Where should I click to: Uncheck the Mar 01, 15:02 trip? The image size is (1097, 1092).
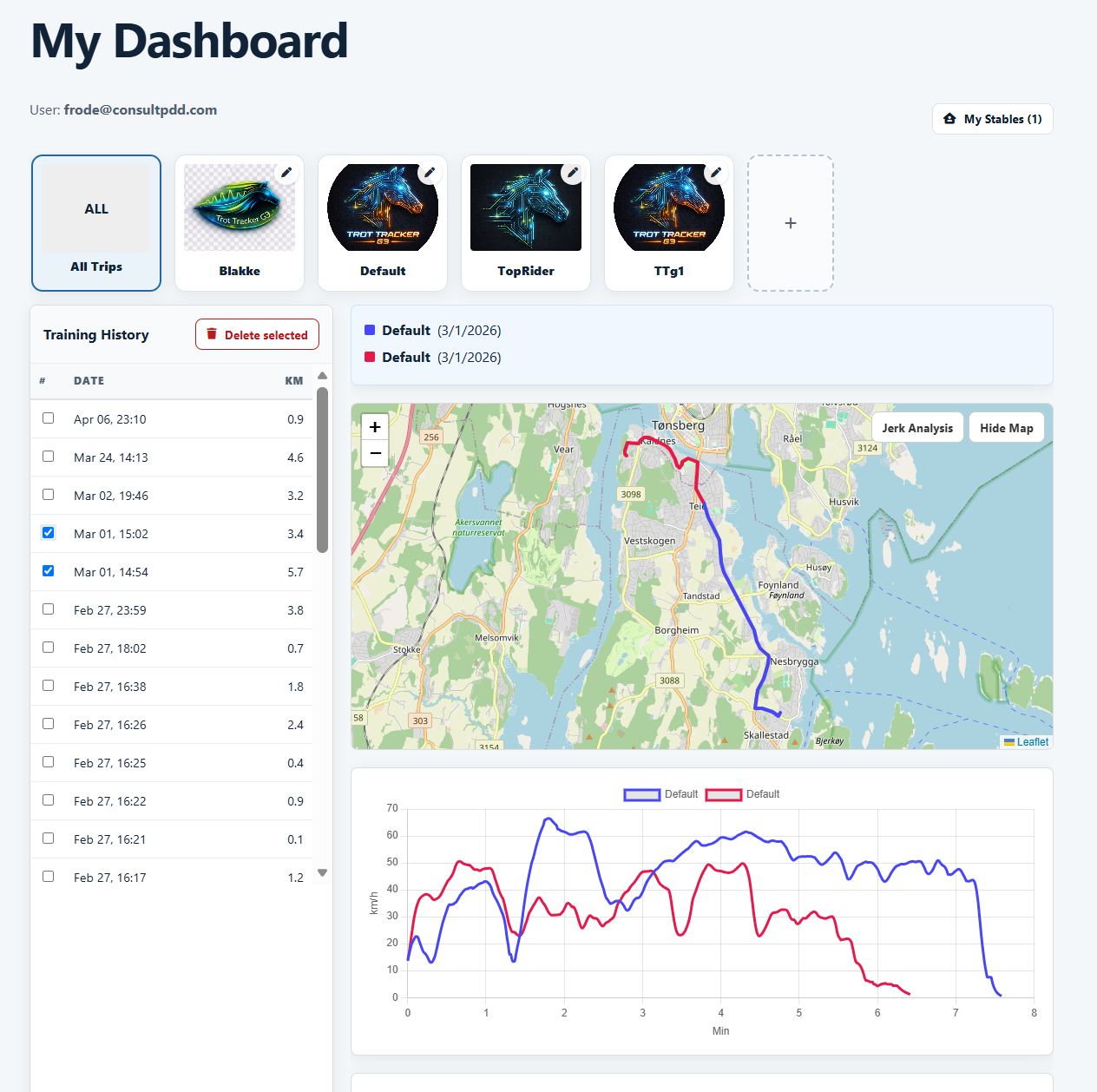point(49,533)
